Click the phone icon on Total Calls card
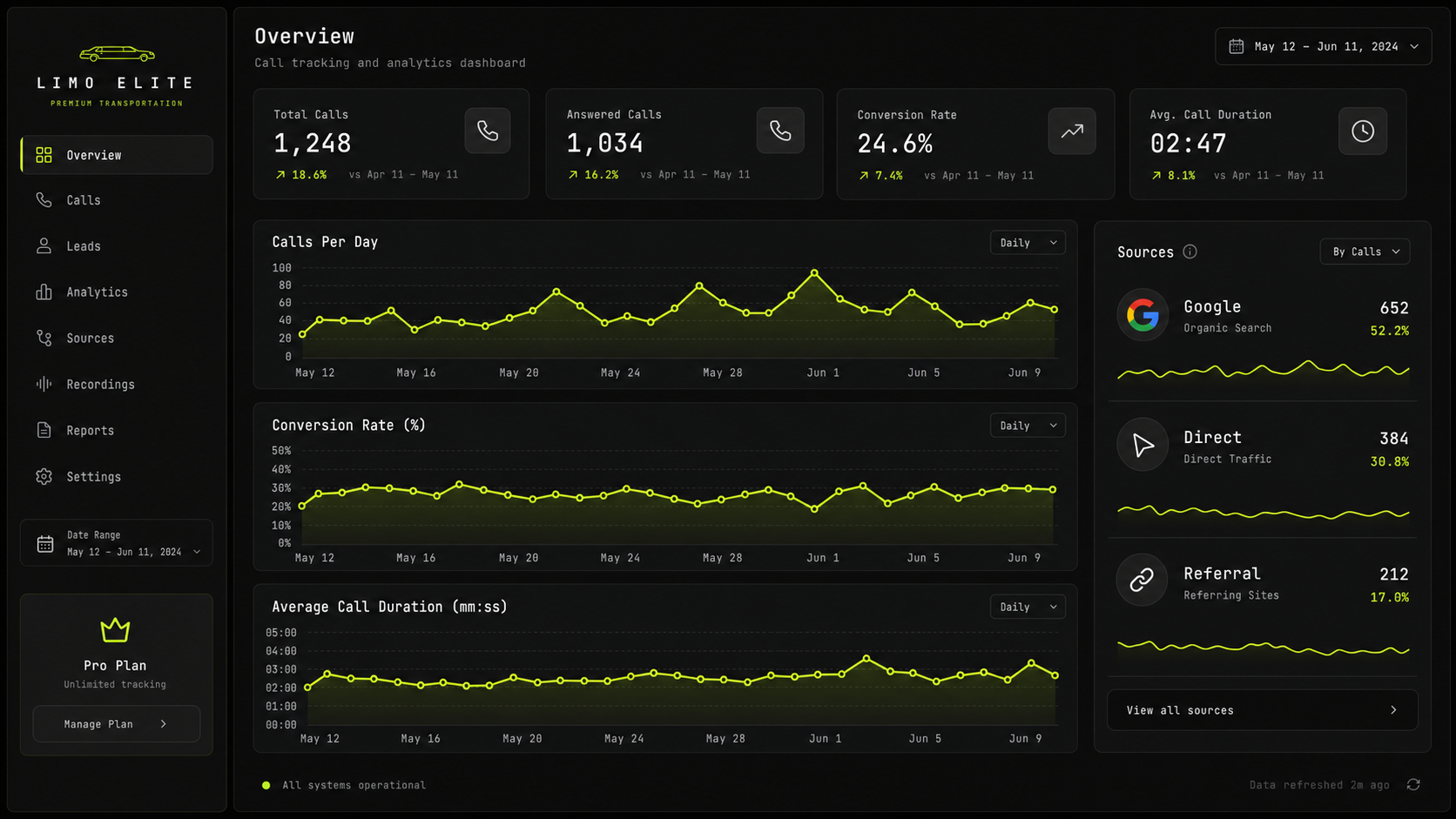 [488, 131]
